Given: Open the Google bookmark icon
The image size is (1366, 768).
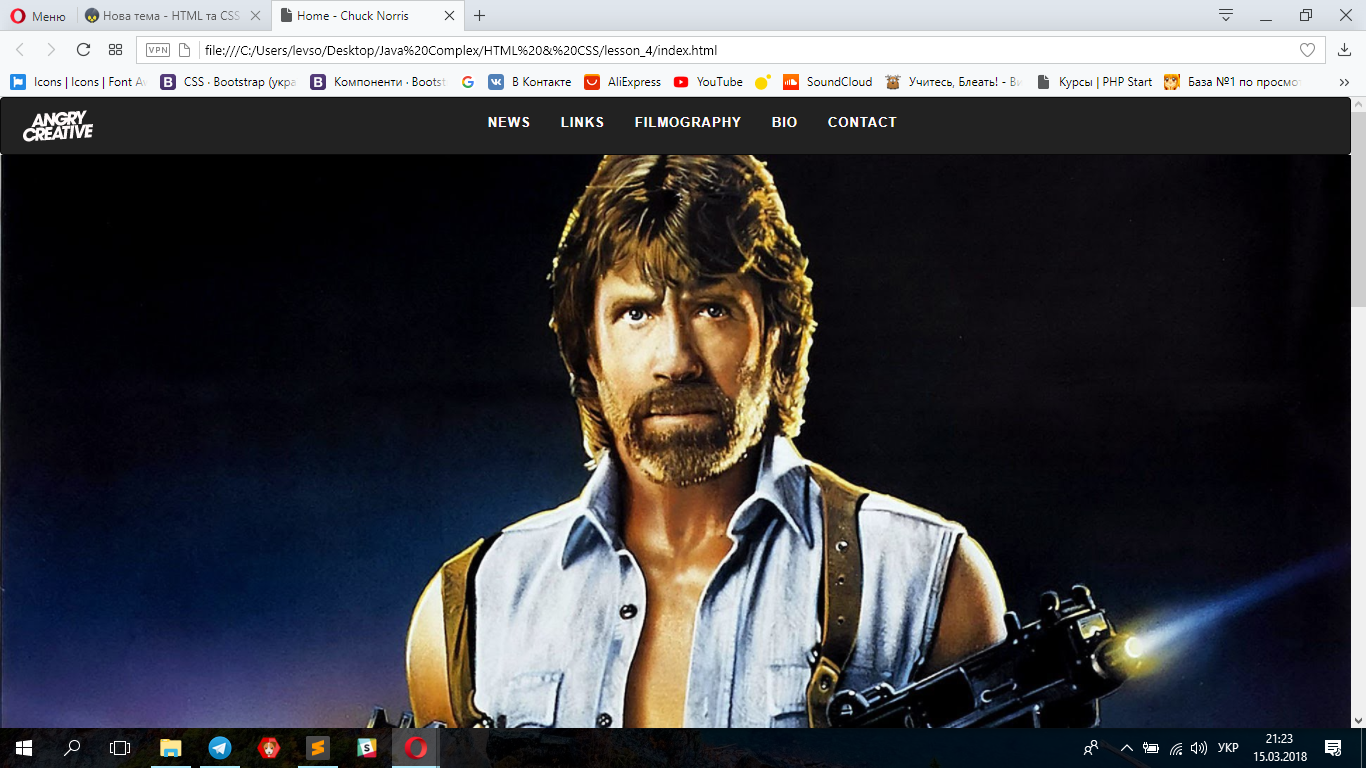Looking at the screenshot, I should click(468, 82).
